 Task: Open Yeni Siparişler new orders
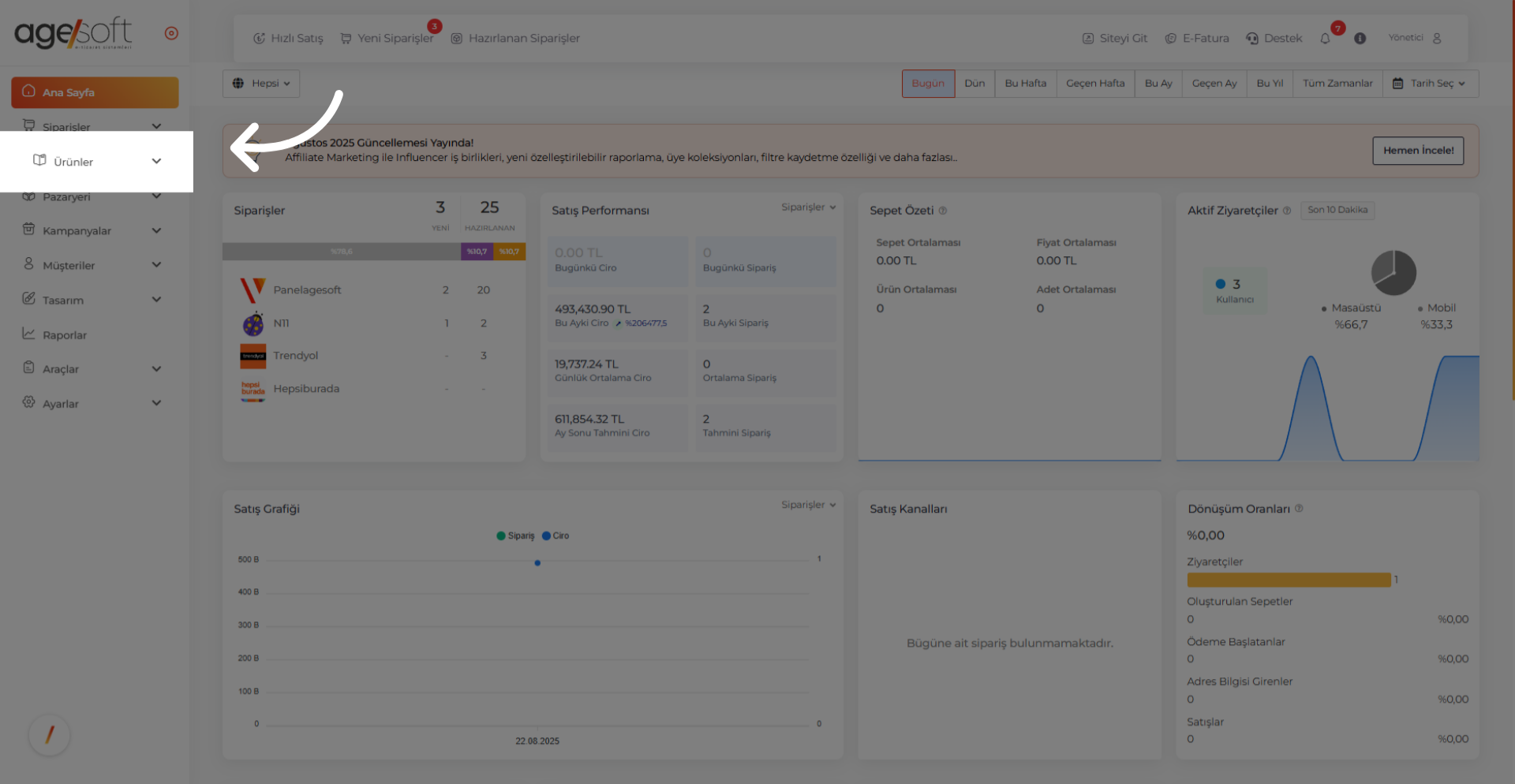(387, 38)
